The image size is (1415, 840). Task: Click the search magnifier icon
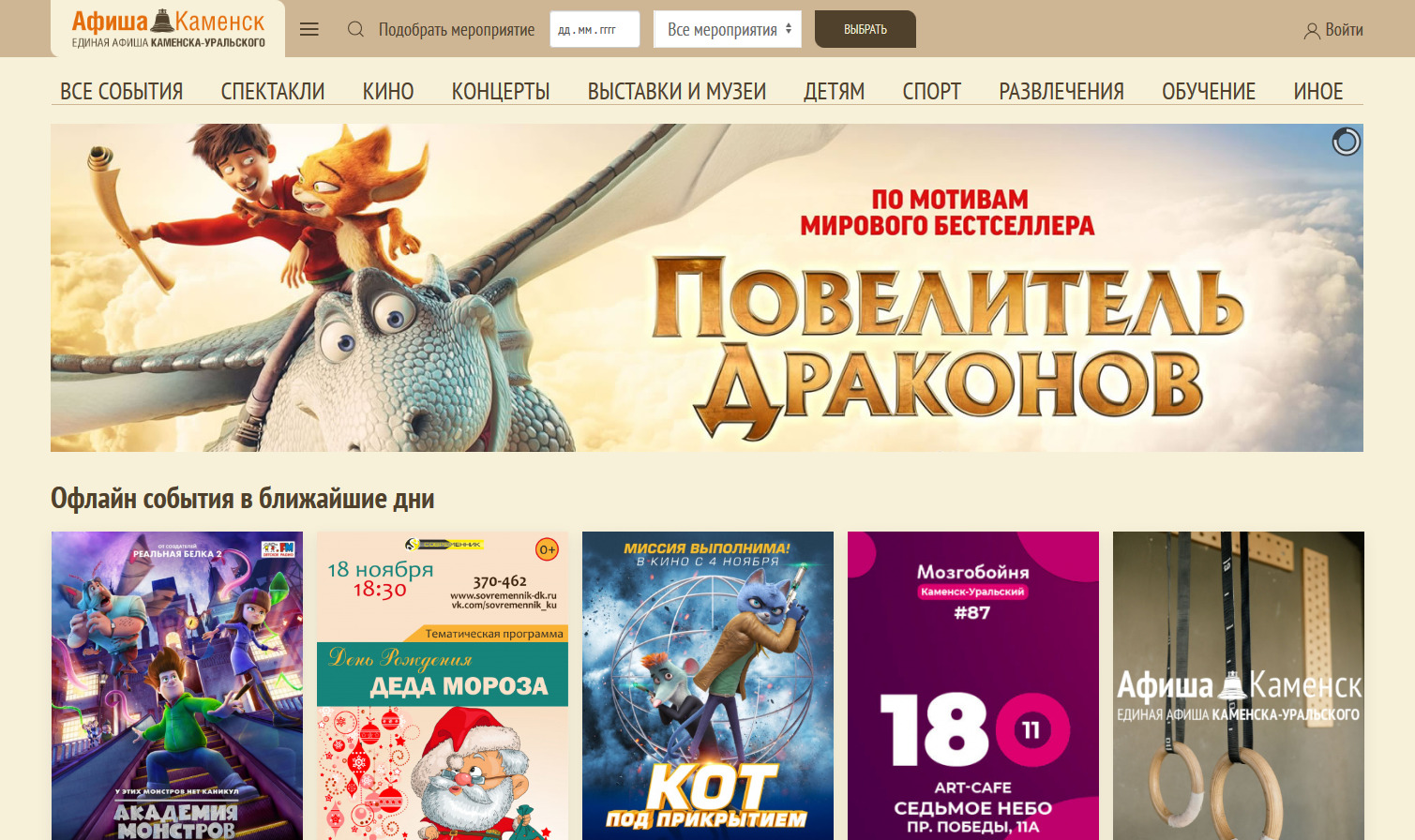[355, 29]
